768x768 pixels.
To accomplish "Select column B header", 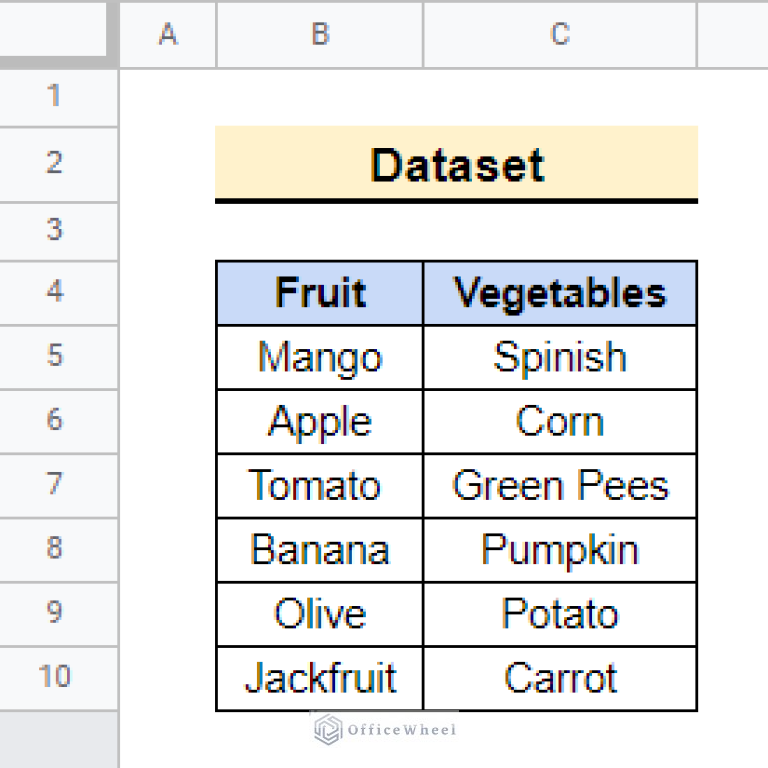I will 320,34.
